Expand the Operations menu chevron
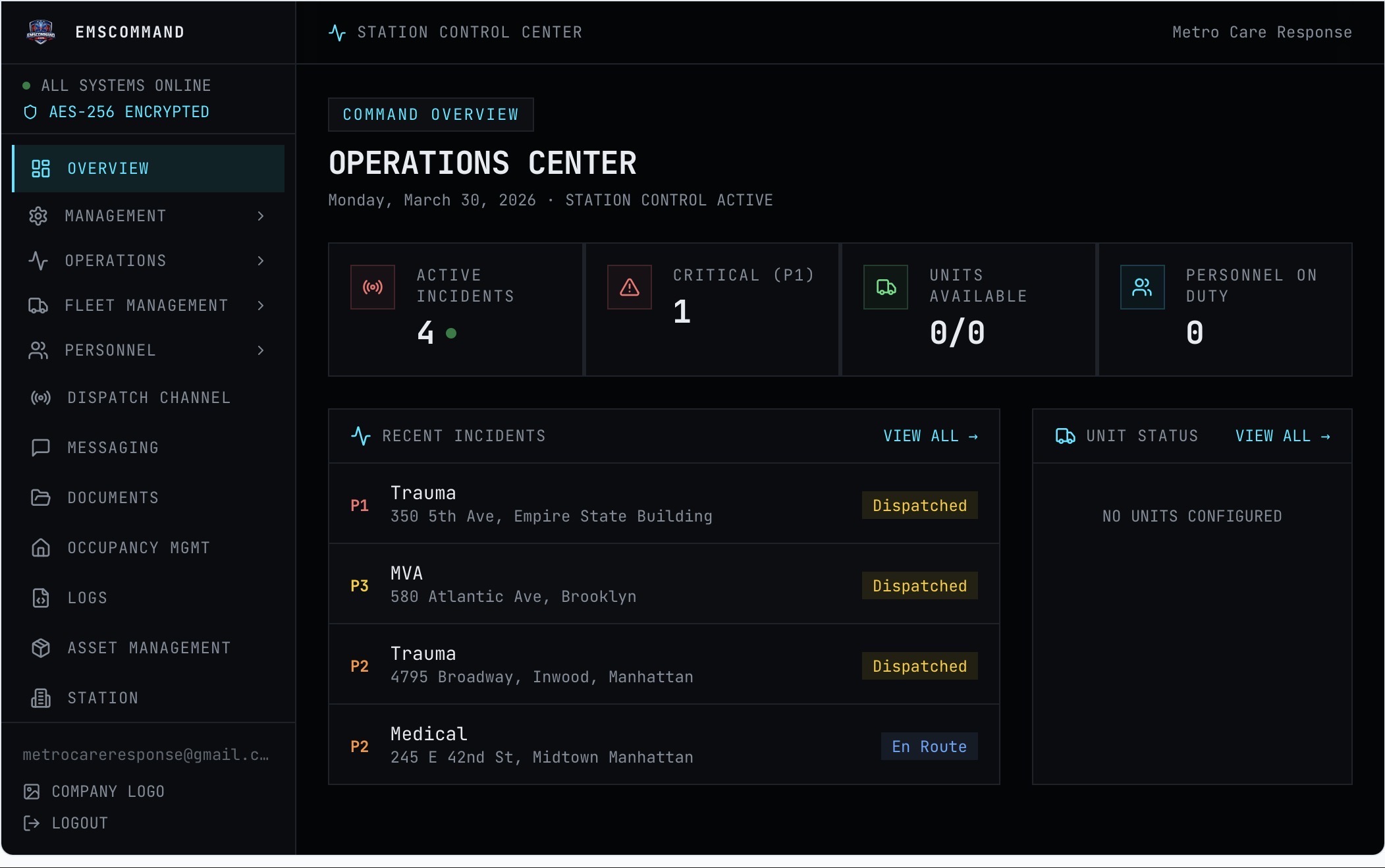Viewport: 1385px width, 868px height. (261, 261)
